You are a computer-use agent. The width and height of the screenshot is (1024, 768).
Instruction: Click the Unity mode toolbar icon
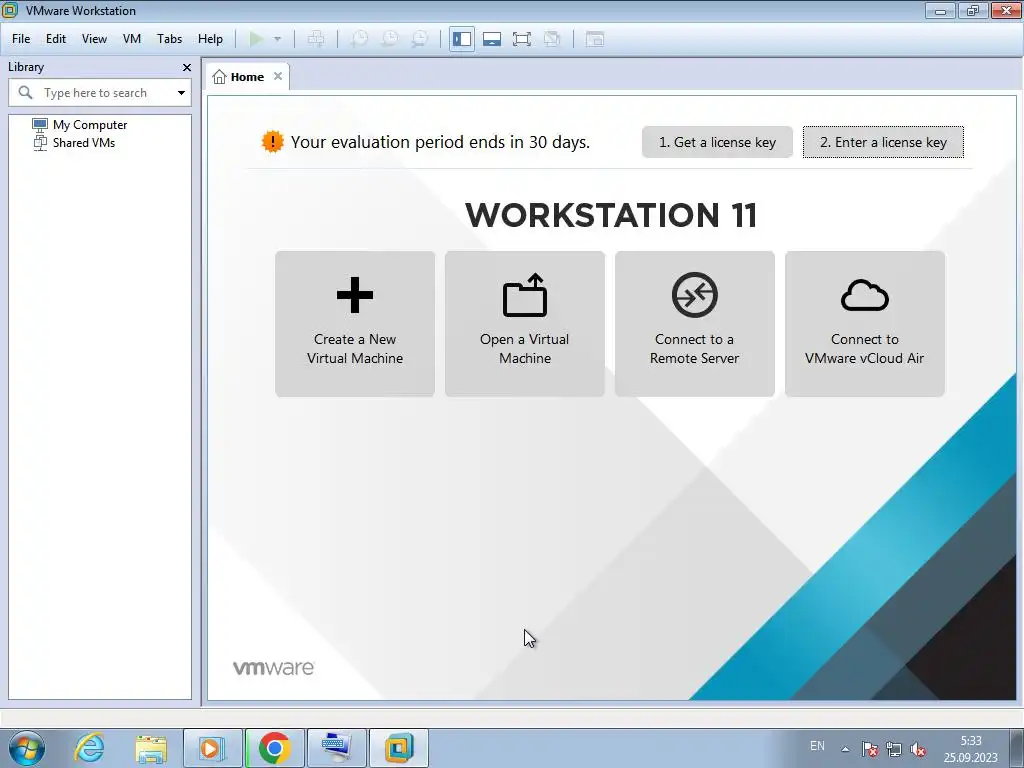point(552,39)
